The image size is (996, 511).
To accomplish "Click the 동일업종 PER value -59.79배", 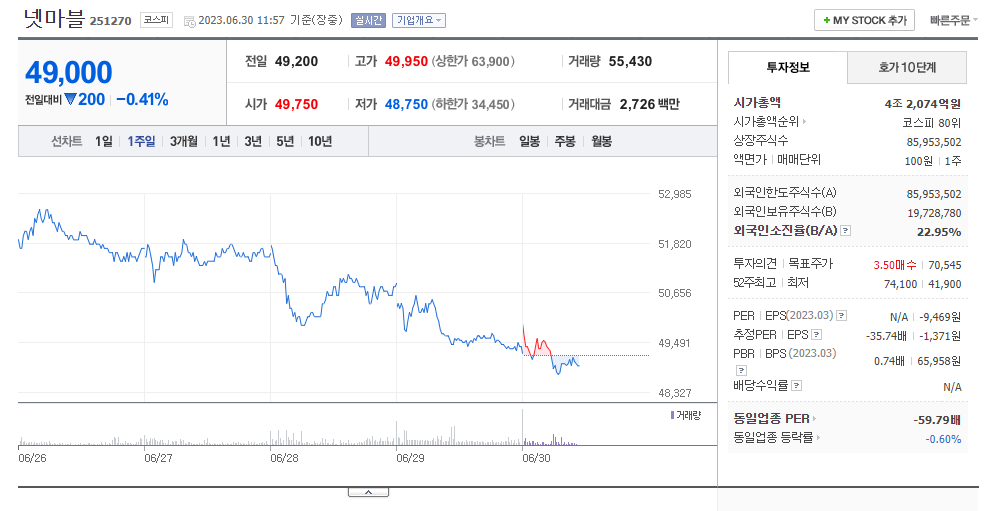I will tap(937, 419).
